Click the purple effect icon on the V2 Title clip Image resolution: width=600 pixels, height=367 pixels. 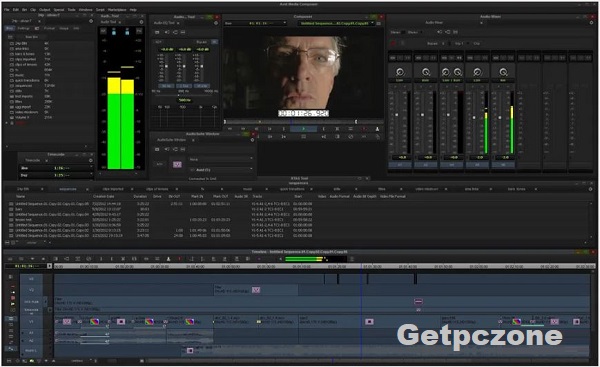(256, 290)
